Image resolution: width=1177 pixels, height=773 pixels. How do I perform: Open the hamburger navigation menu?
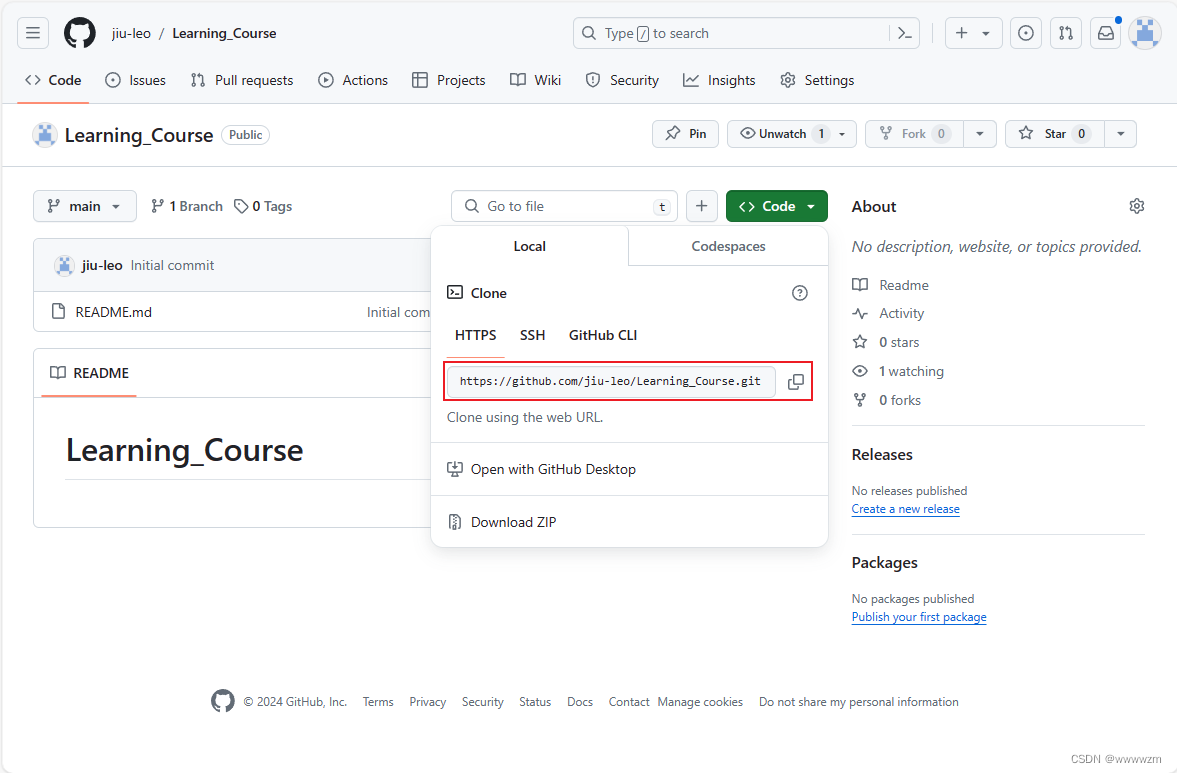(33, 33)
